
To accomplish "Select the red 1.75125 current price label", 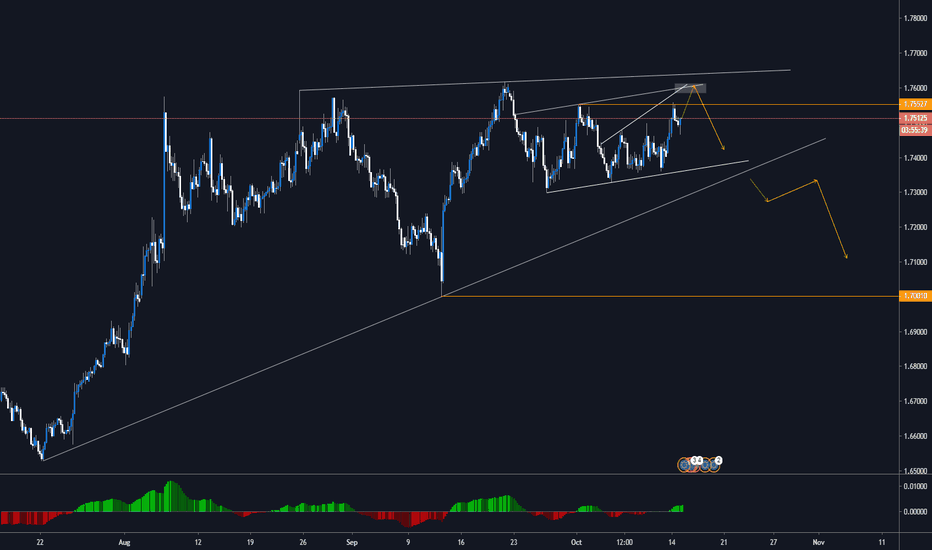I will [915, 118].
